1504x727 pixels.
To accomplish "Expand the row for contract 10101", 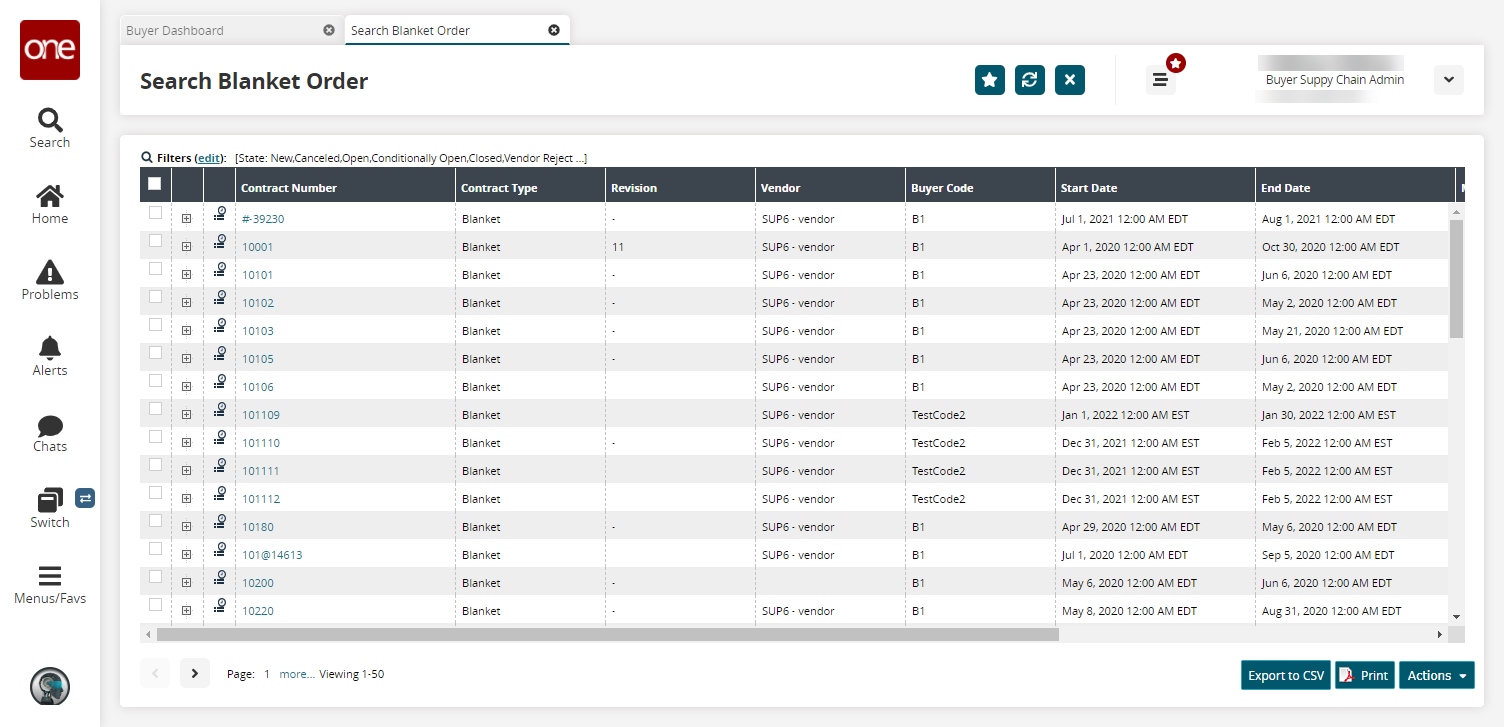I will coord(186,275).
